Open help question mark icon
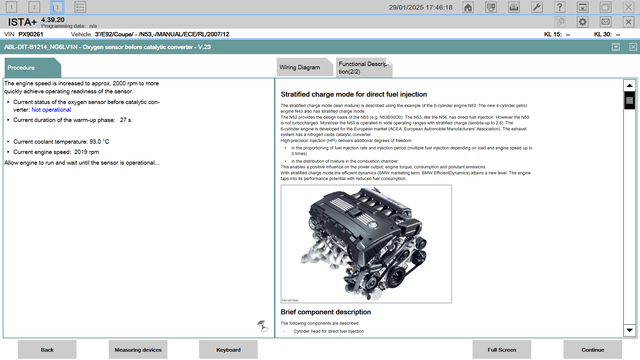Screen dimensions: 640x360 (x=560, y=7)
